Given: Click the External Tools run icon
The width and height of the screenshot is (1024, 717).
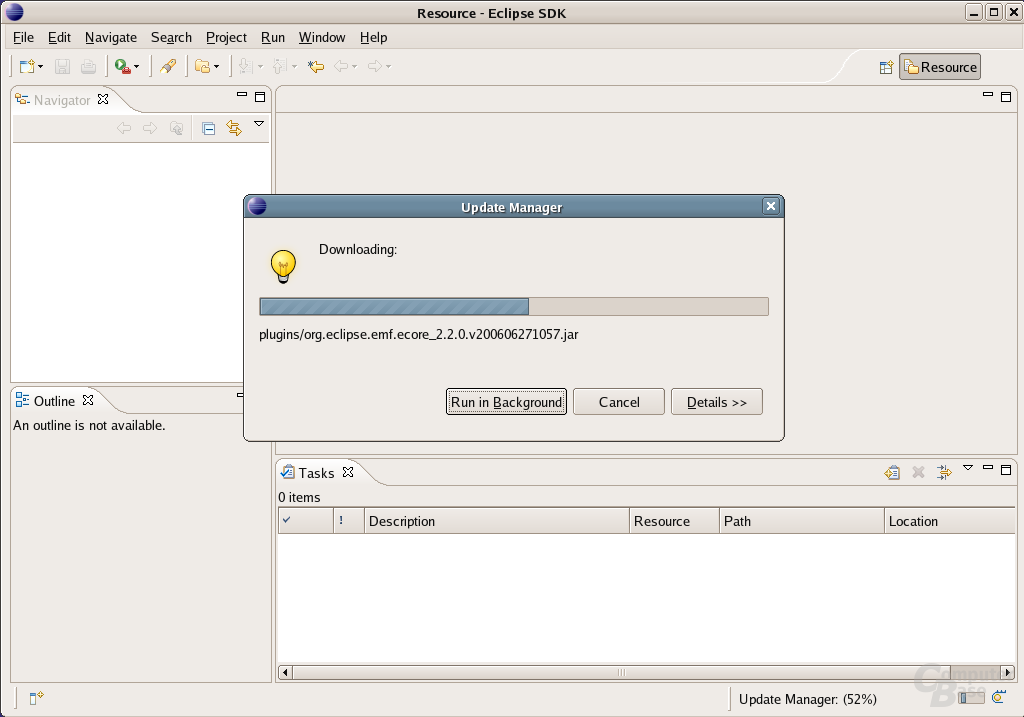Looking at the screenshot, I should pyautogui.click(x=122, y=67).
